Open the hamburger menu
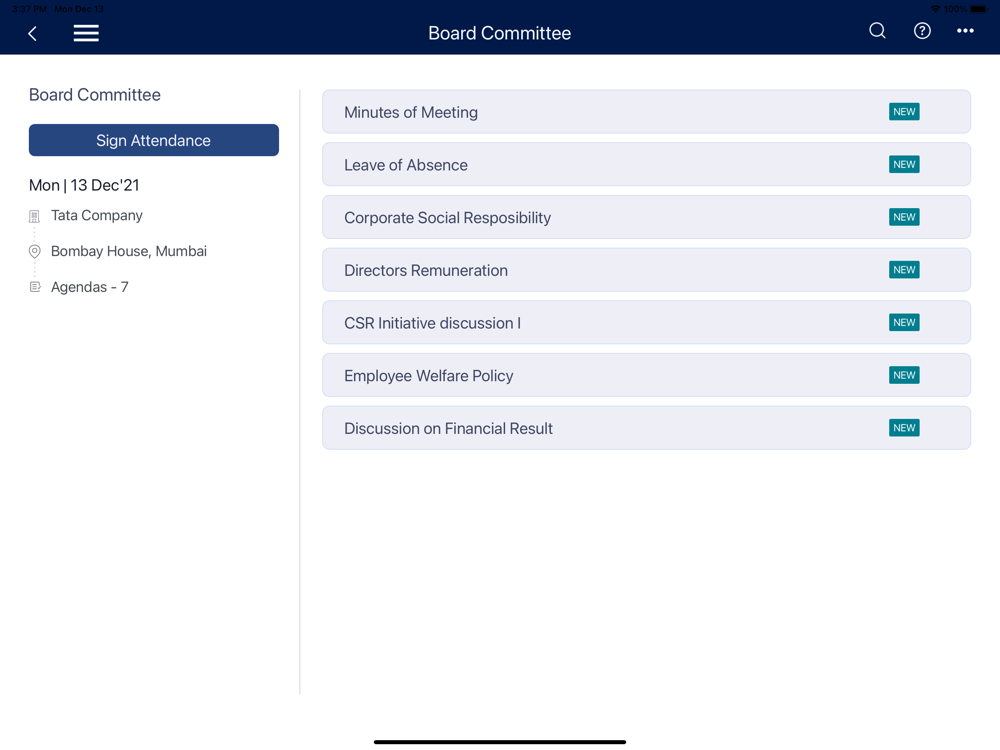The height and width of the screenshot is (750, 1000). click(x=86, y=33)
